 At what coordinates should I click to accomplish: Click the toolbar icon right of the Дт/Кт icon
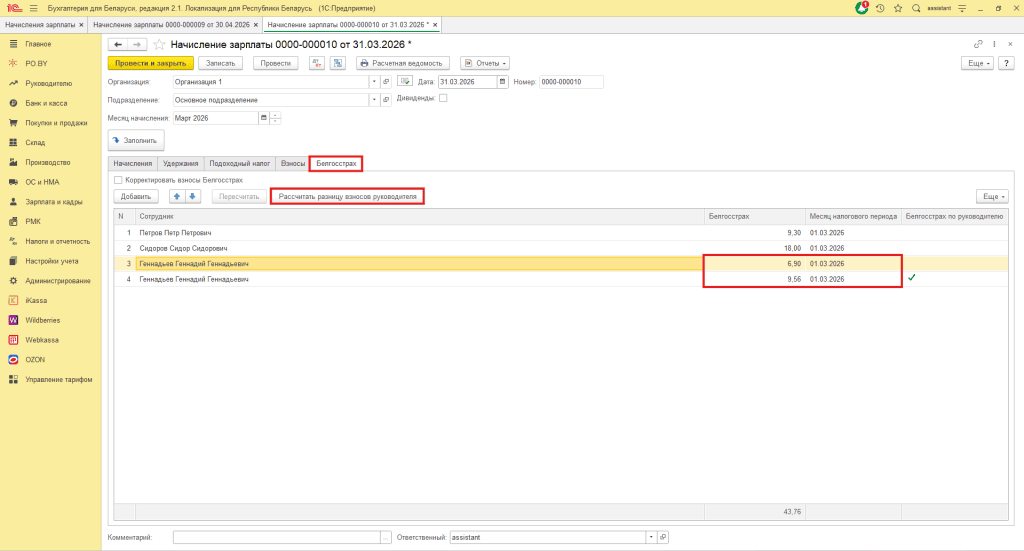[x=338, y=63]
